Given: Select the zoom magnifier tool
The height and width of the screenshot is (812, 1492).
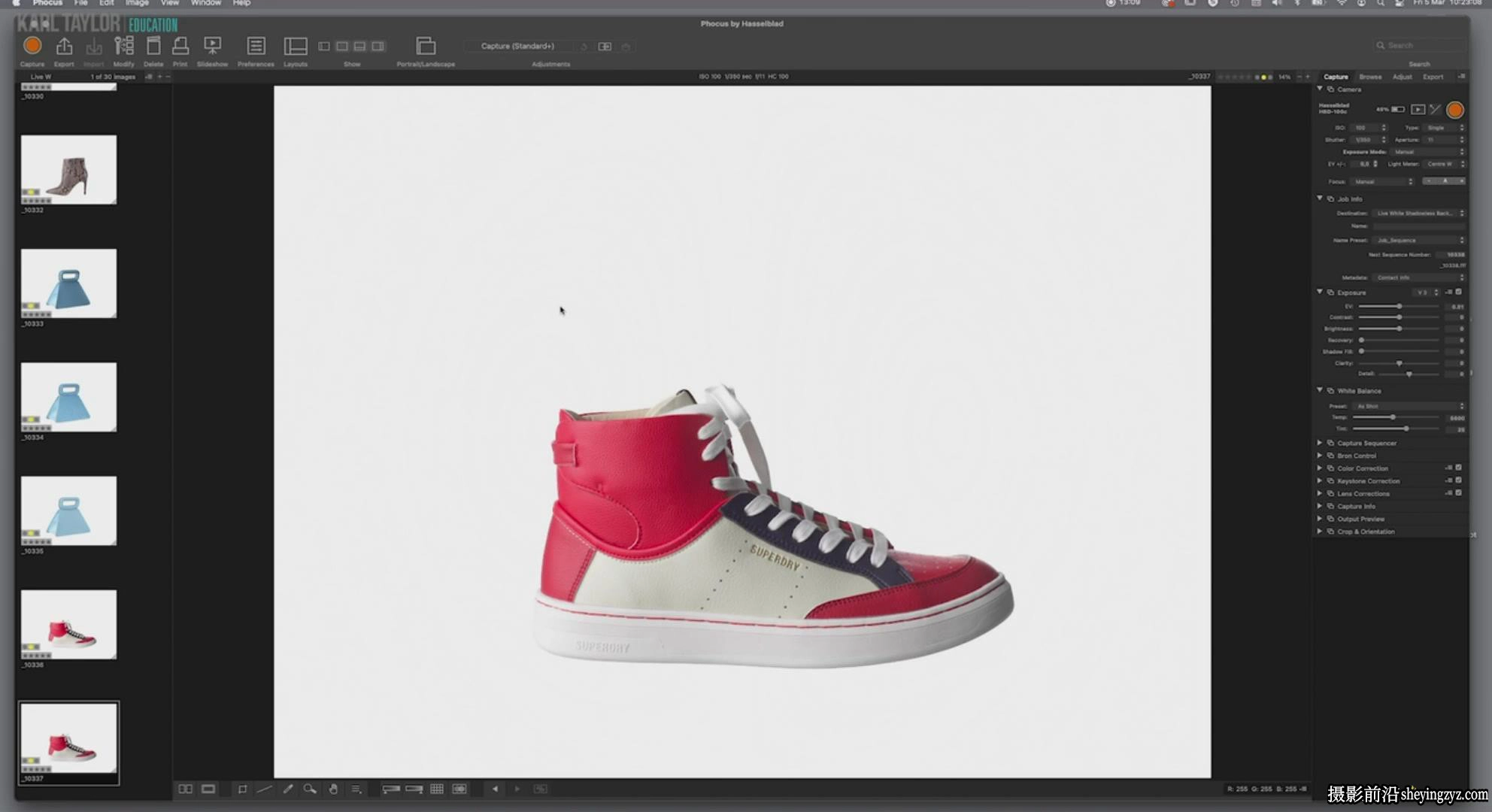Looking at the screenshot, I should coord(310,789).
